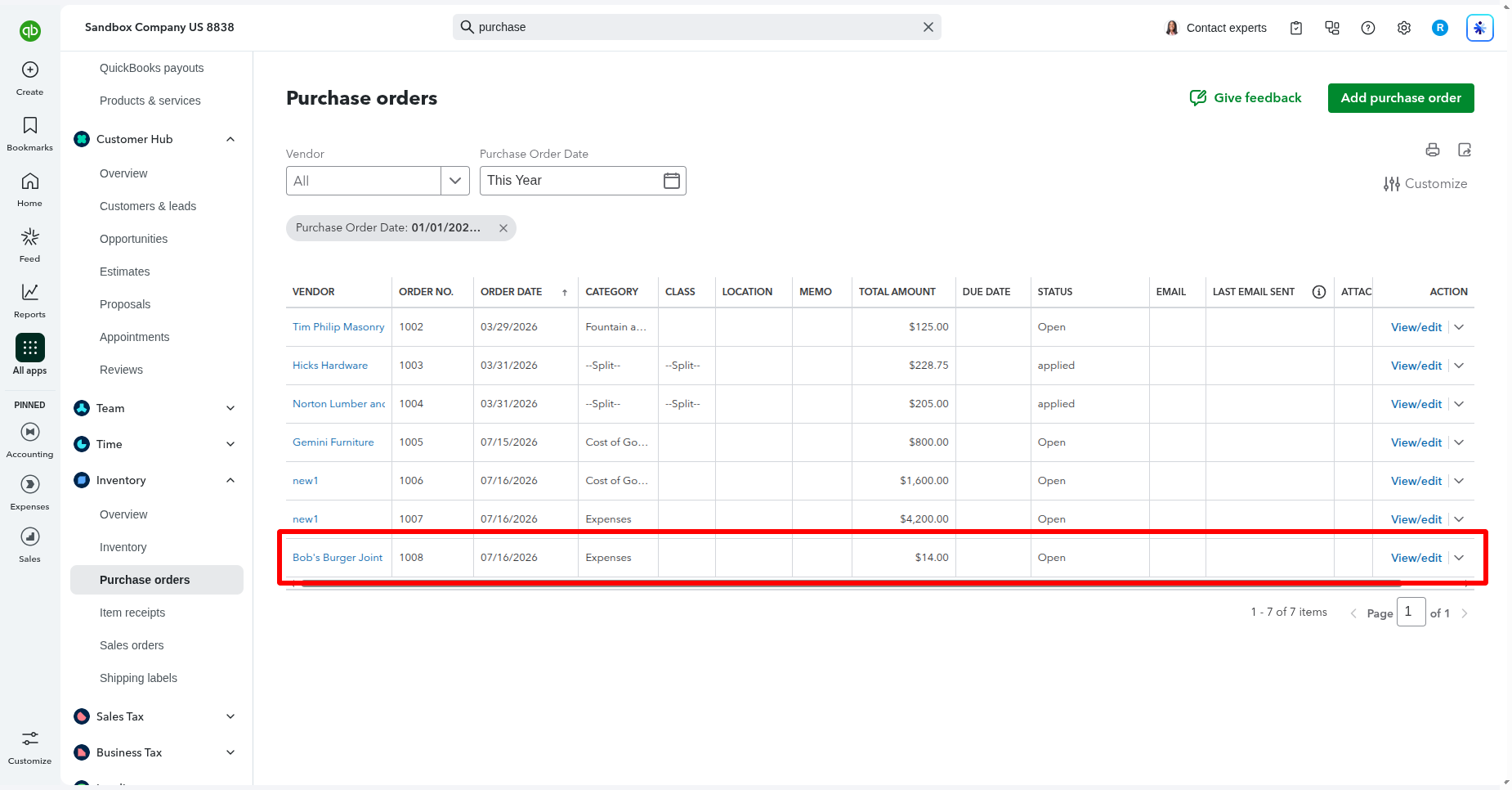The height and width of the screenshot is (790, 1512).
Task: Open All apps grid icon
Action: coord(30,348)
